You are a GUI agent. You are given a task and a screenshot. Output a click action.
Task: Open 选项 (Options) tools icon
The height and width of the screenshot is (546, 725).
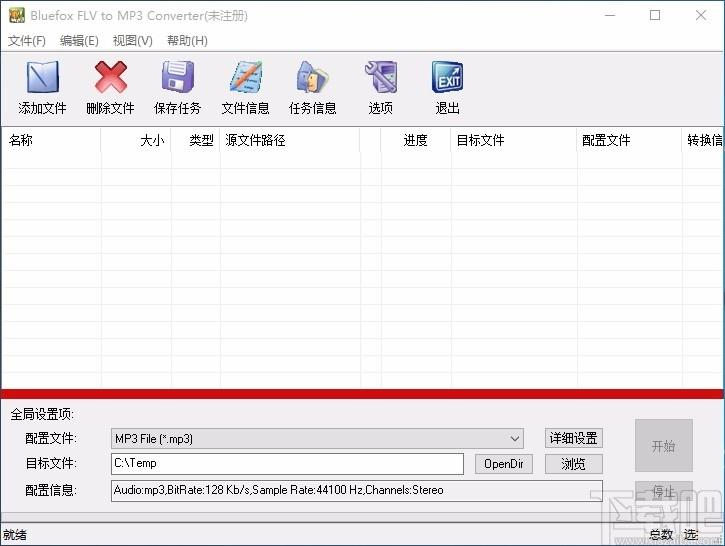point(381,77)
